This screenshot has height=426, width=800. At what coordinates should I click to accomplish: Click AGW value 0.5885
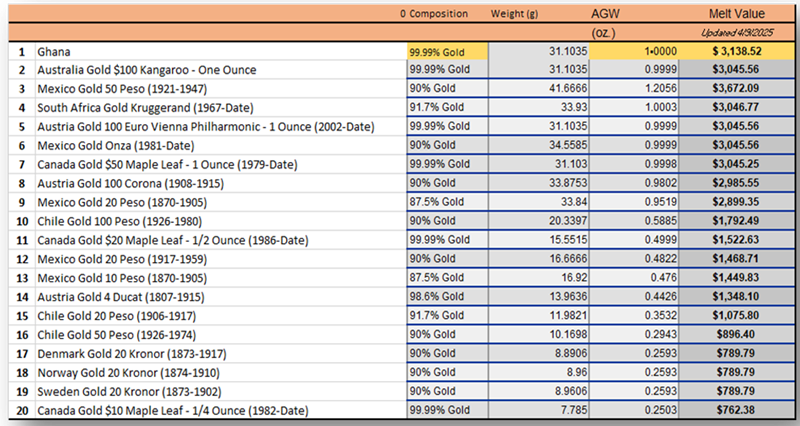tap(634, 221)
